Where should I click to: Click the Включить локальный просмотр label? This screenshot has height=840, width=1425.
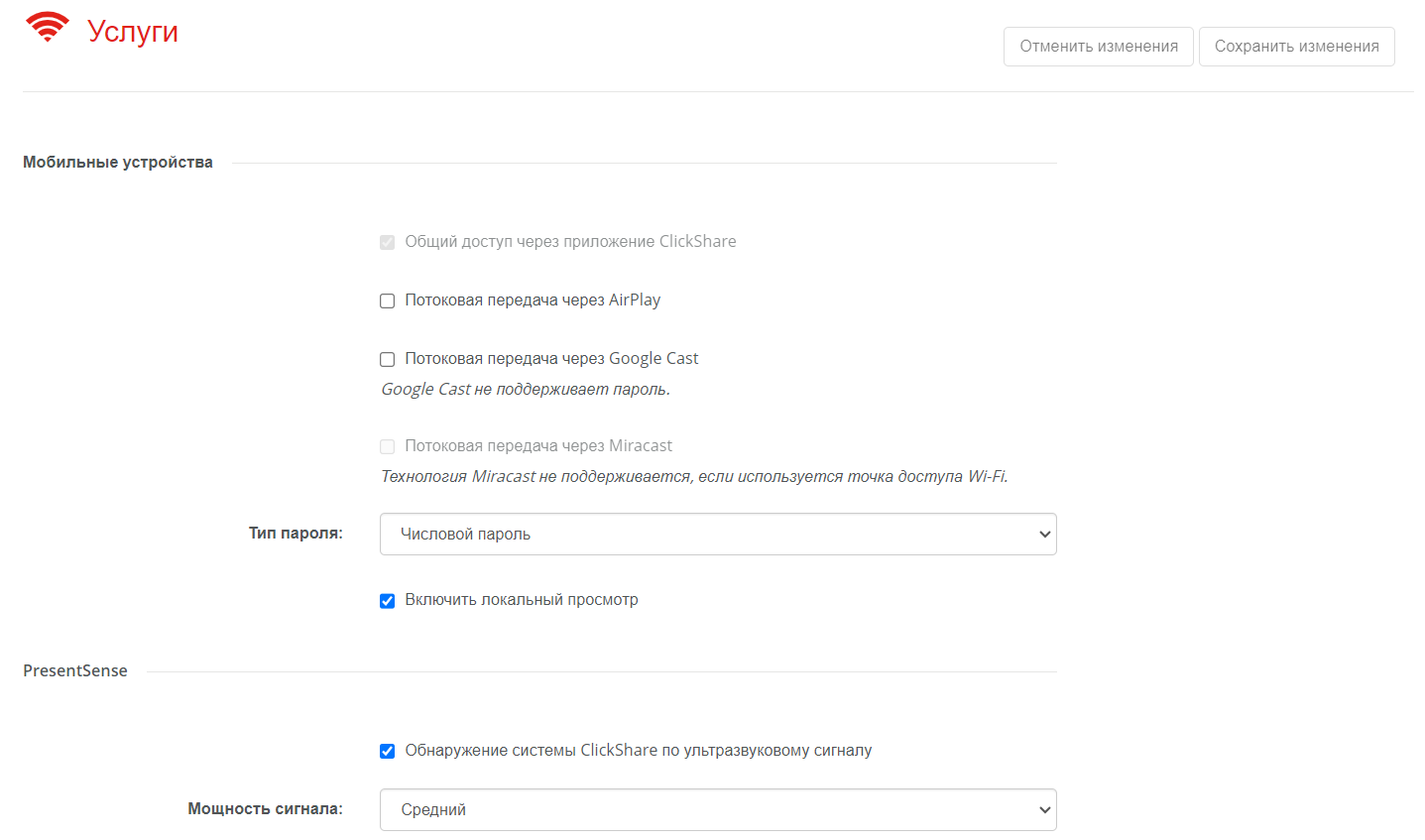coord(522,599)
